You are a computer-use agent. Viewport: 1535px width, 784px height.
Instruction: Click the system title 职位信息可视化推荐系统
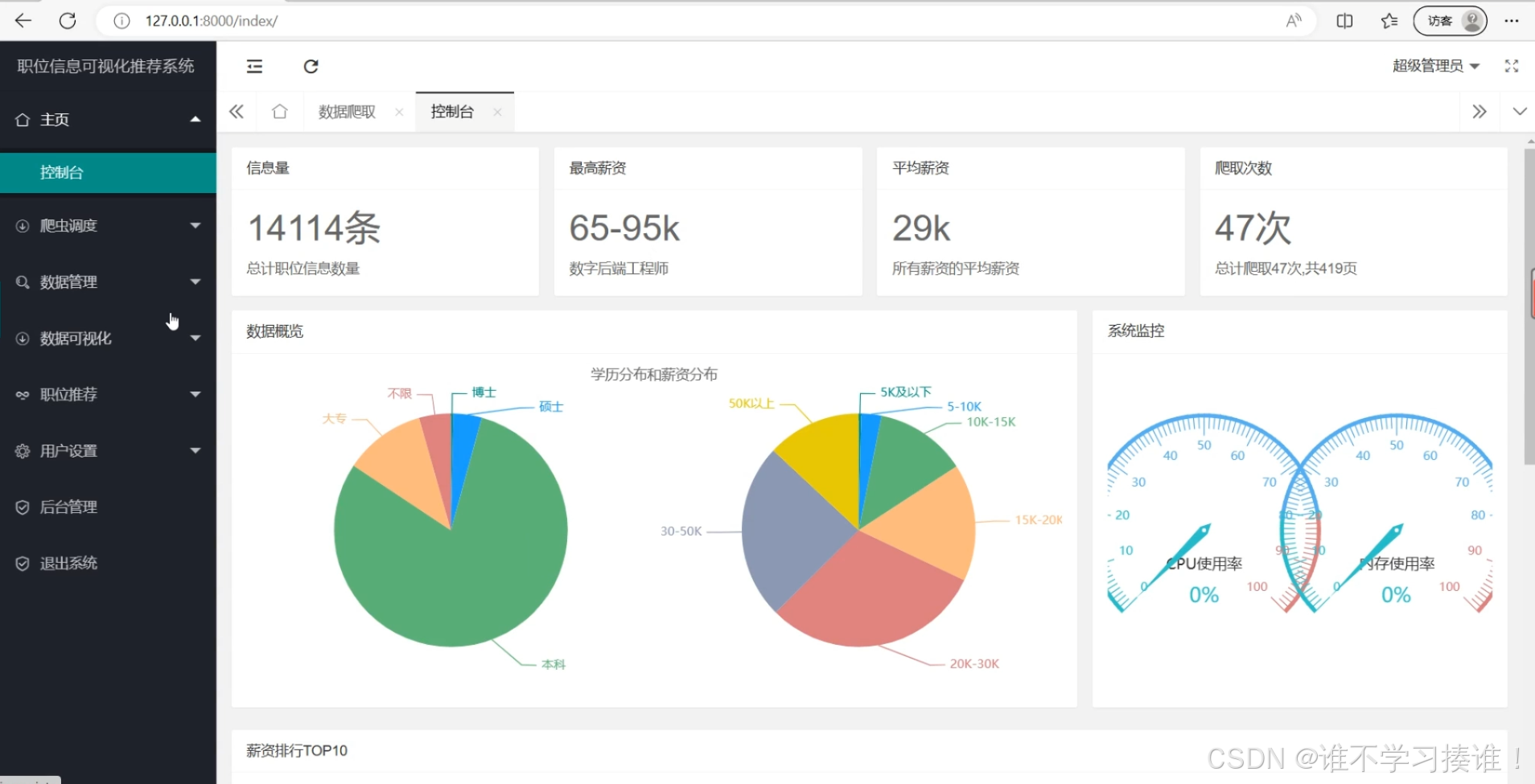(x=105, y=66)
